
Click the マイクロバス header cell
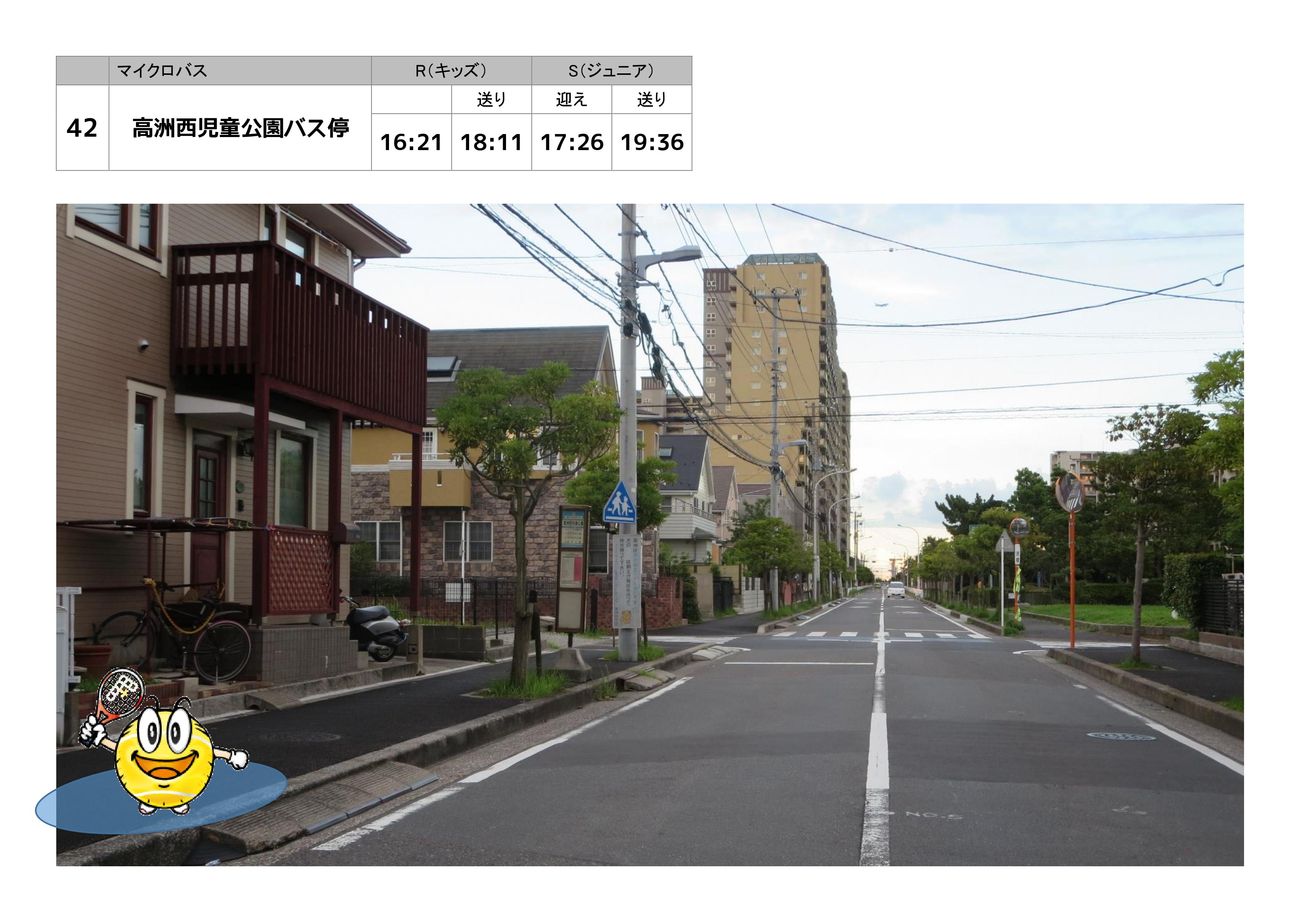tap(240, 71)
